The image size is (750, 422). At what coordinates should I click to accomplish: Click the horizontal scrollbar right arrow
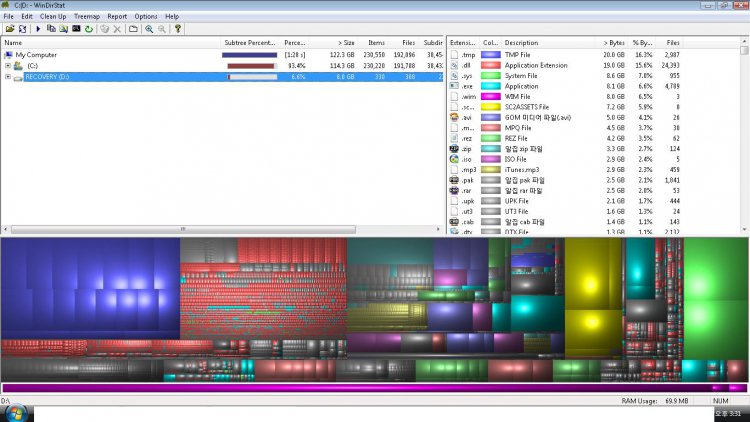click(x=438, y=229)
